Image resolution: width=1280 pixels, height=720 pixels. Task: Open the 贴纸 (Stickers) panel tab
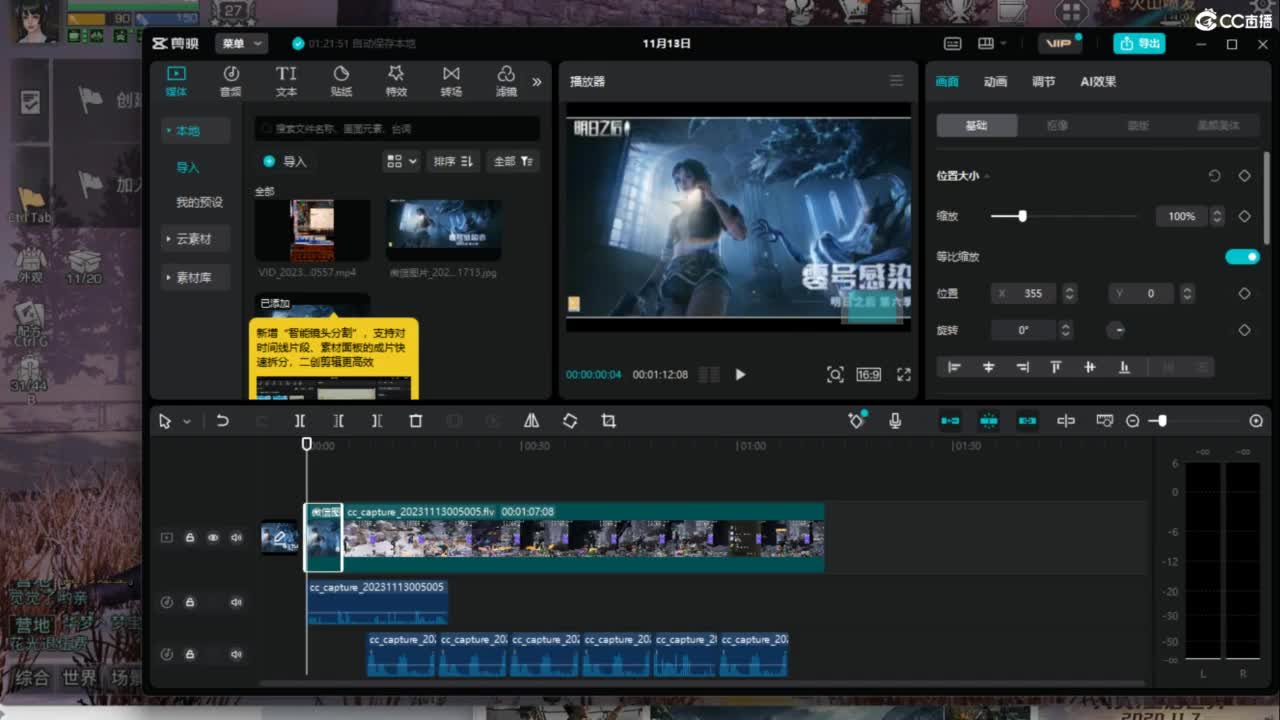click(x=341, y=81)
